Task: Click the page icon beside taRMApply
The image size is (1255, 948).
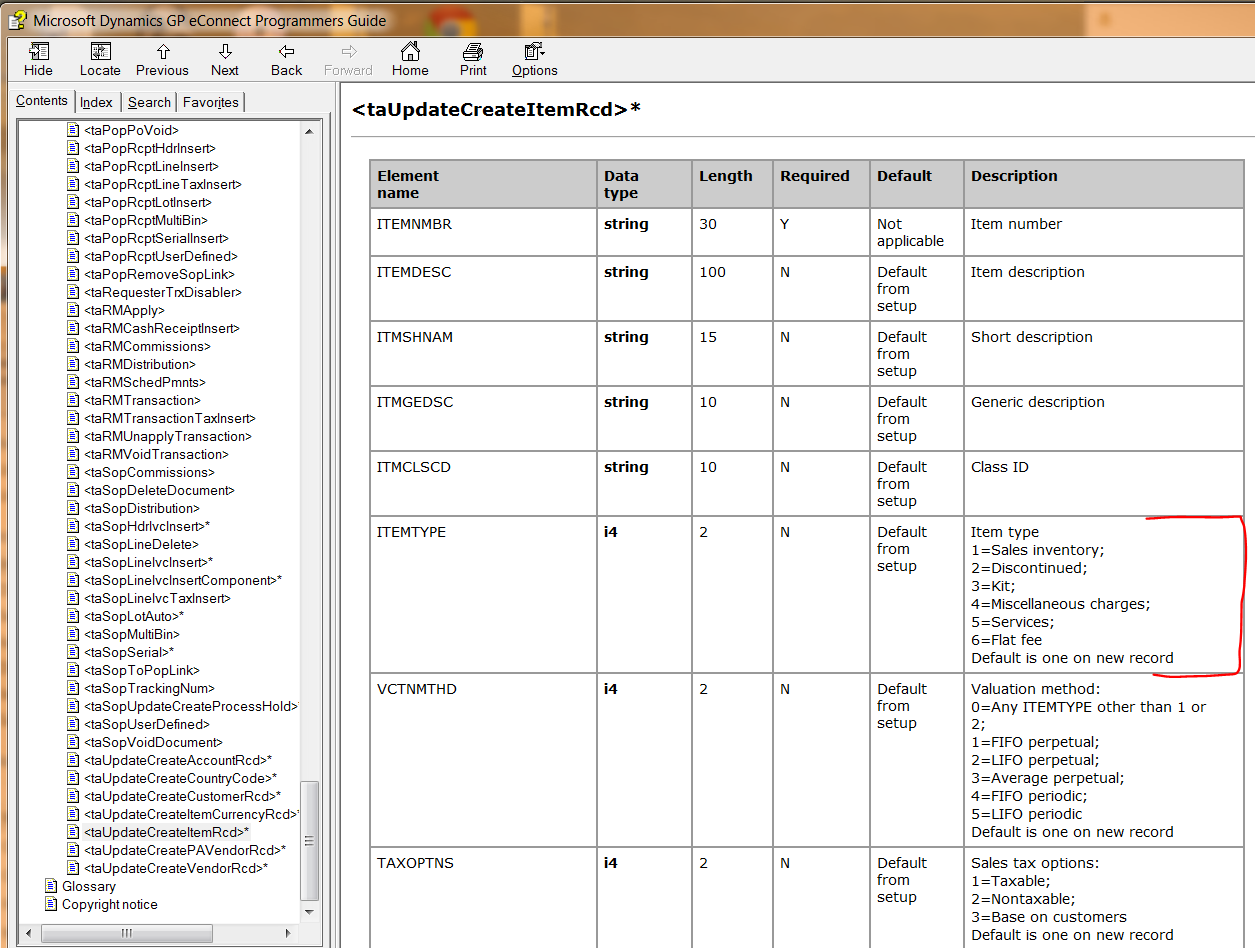Action: coord(72,310)
